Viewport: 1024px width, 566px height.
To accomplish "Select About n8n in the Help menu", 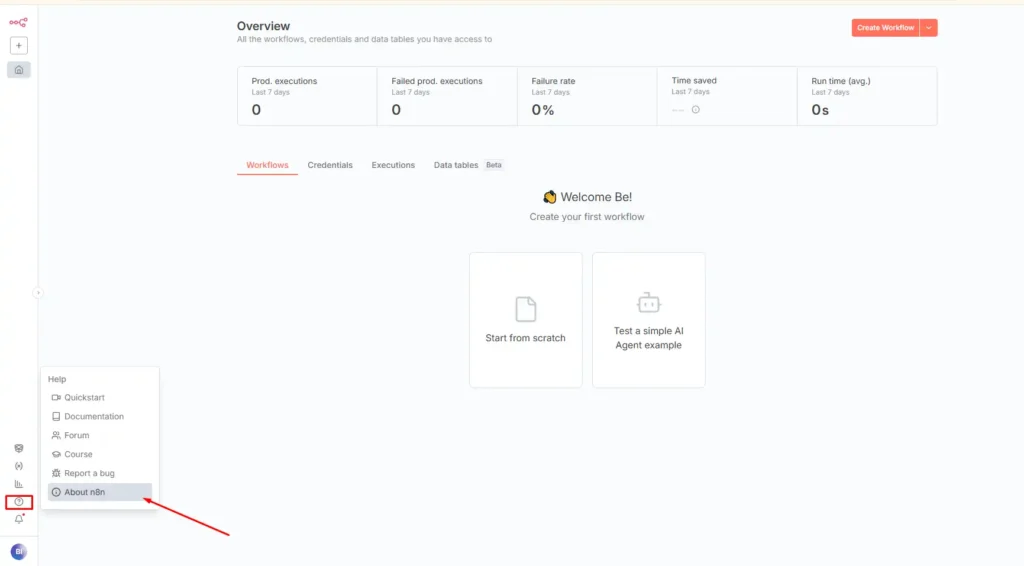I will click(85, 492).
